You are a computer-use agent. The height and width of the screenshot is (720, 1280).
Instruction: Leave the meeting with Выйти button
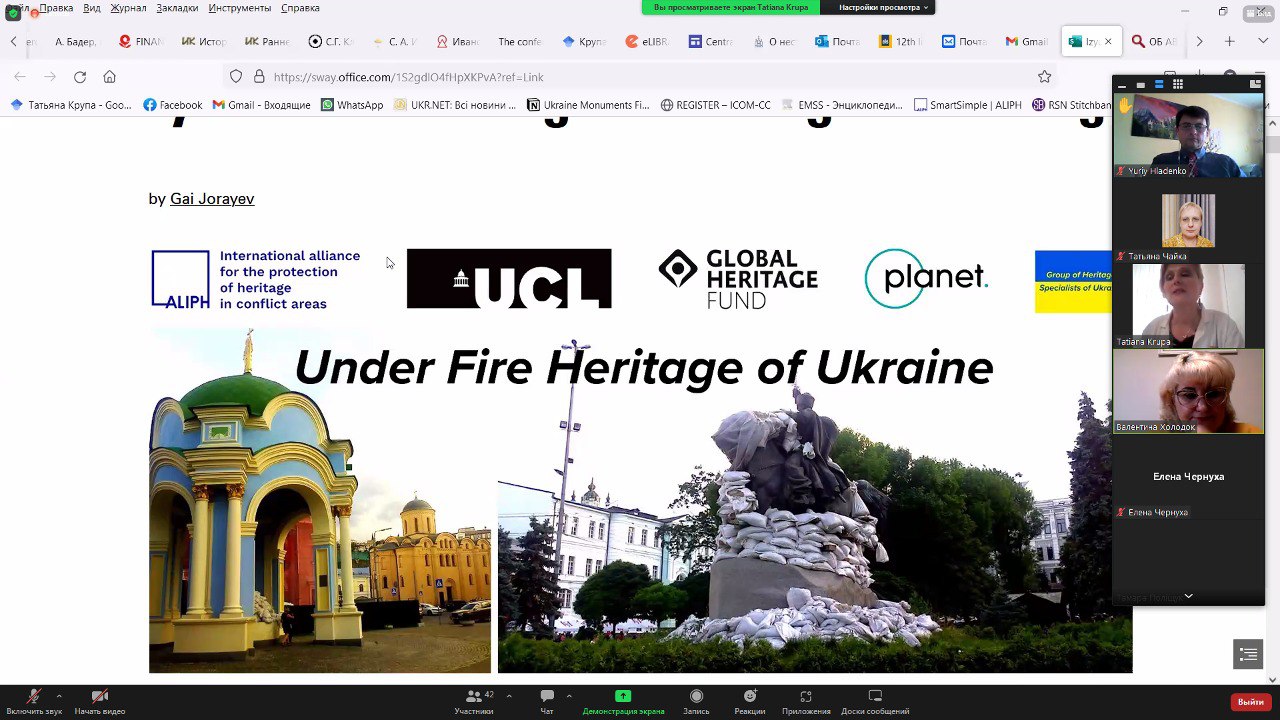(x=1250, y=702)
